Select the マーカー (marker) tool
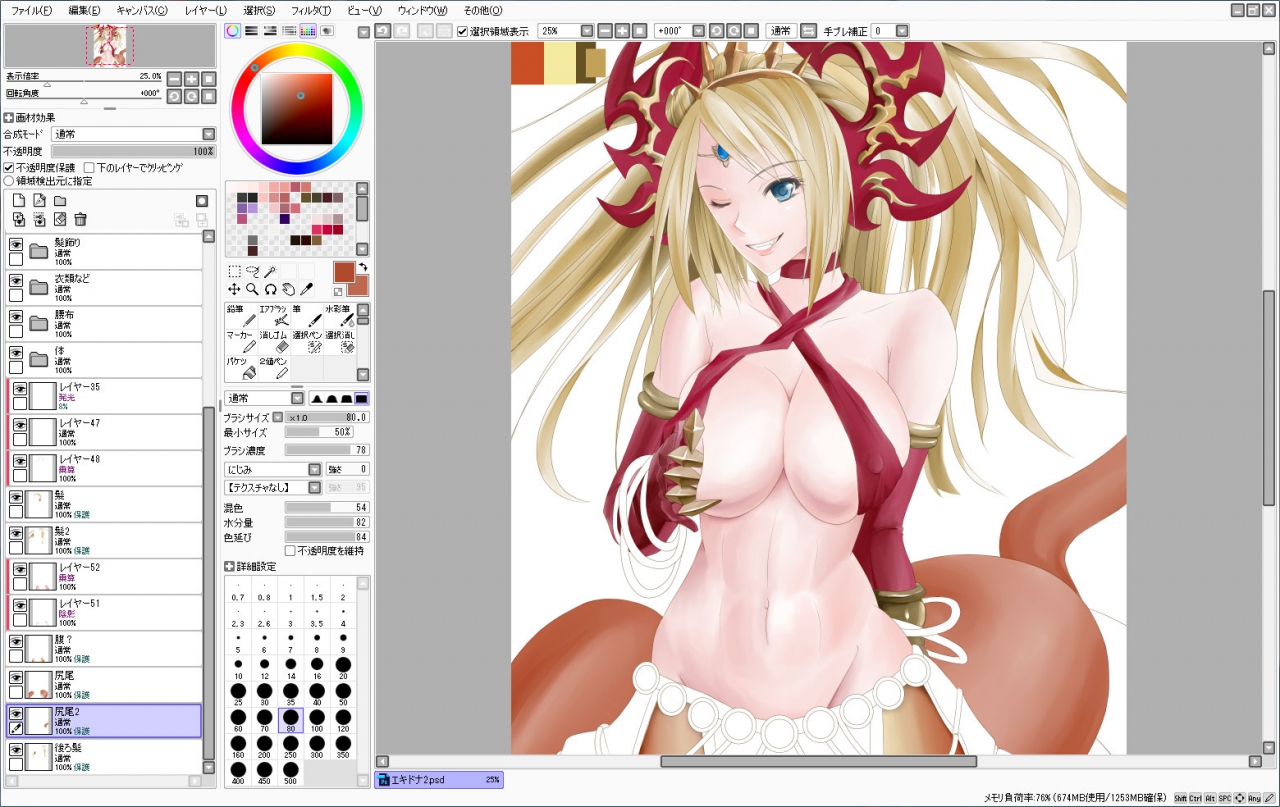Image resolution: width=1280 pixels, height=807 pixels. [241, 341]
